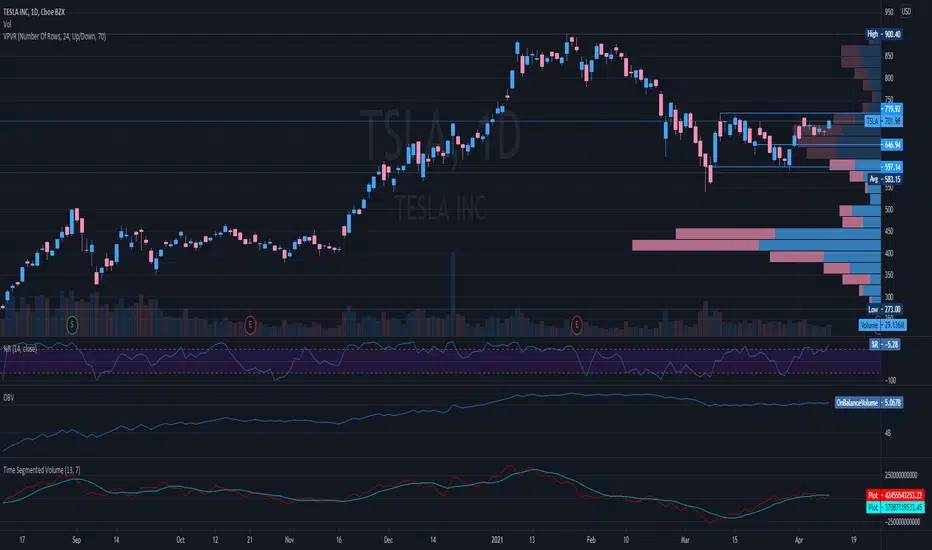Click the Avg 583.15 label
The image size is (932, 550).
[885, 180]
